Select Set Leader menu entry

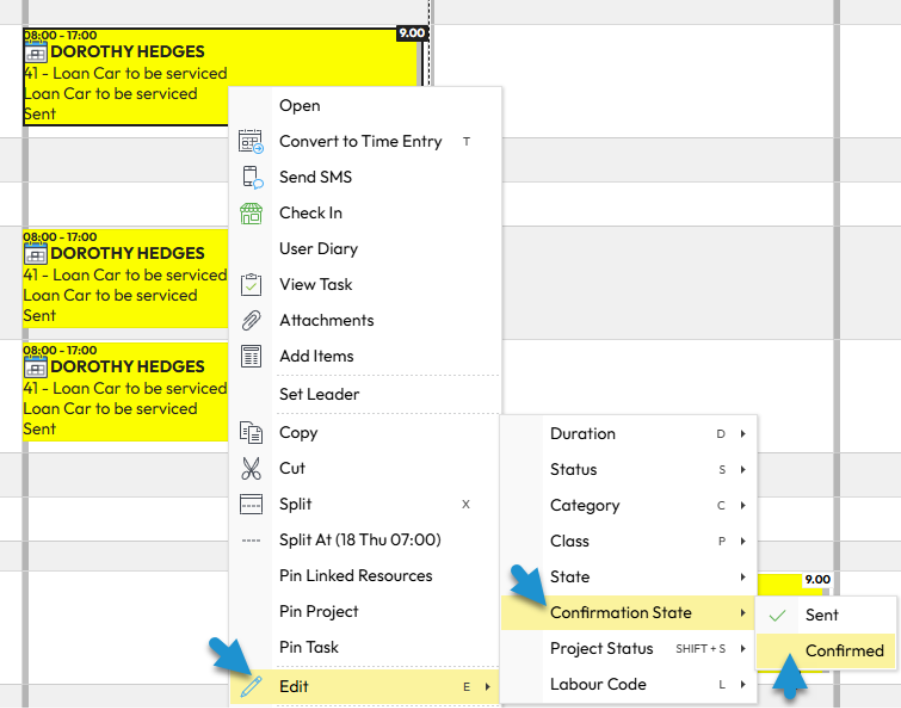319,394
